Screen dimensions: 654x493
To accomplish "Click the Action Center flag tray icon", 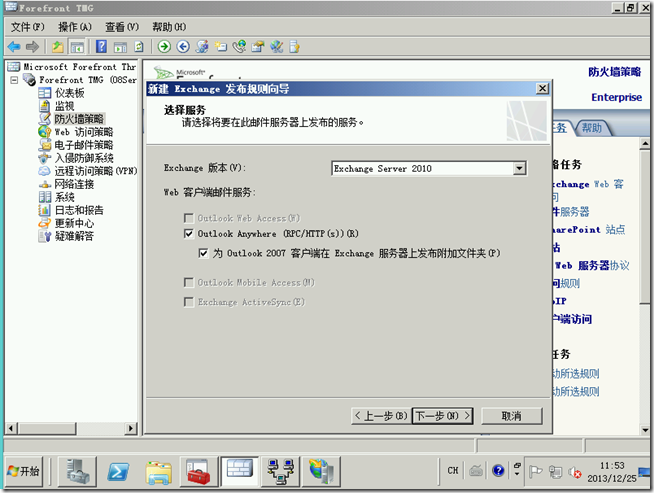I will click(535, 472).
